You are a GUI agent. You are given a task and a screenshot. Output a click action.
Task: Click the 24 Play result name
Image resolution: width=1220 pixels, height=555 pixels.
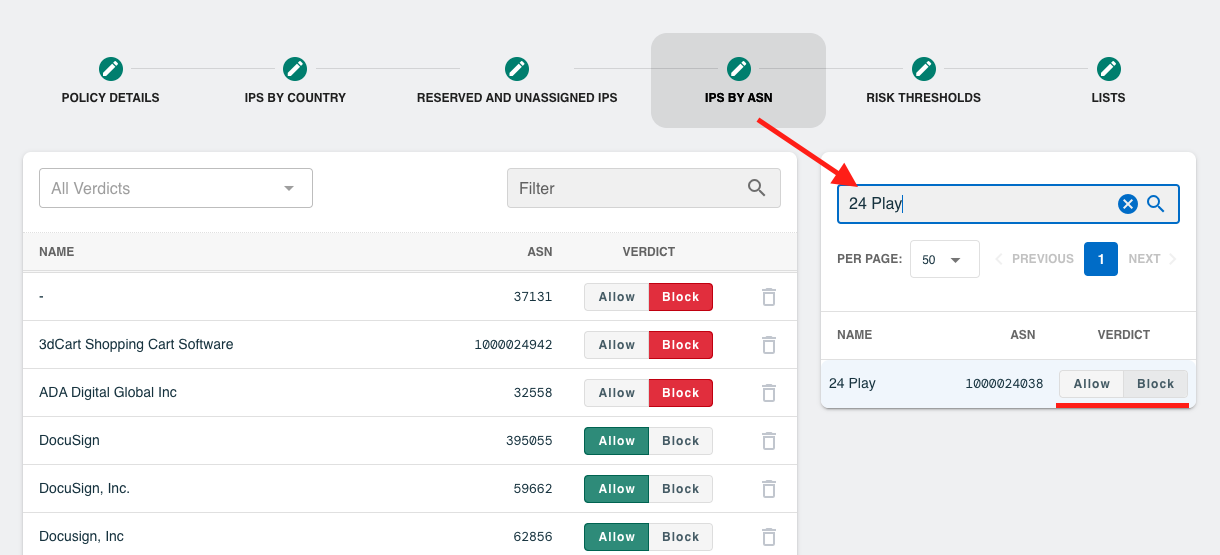click(x=852, y=383)
